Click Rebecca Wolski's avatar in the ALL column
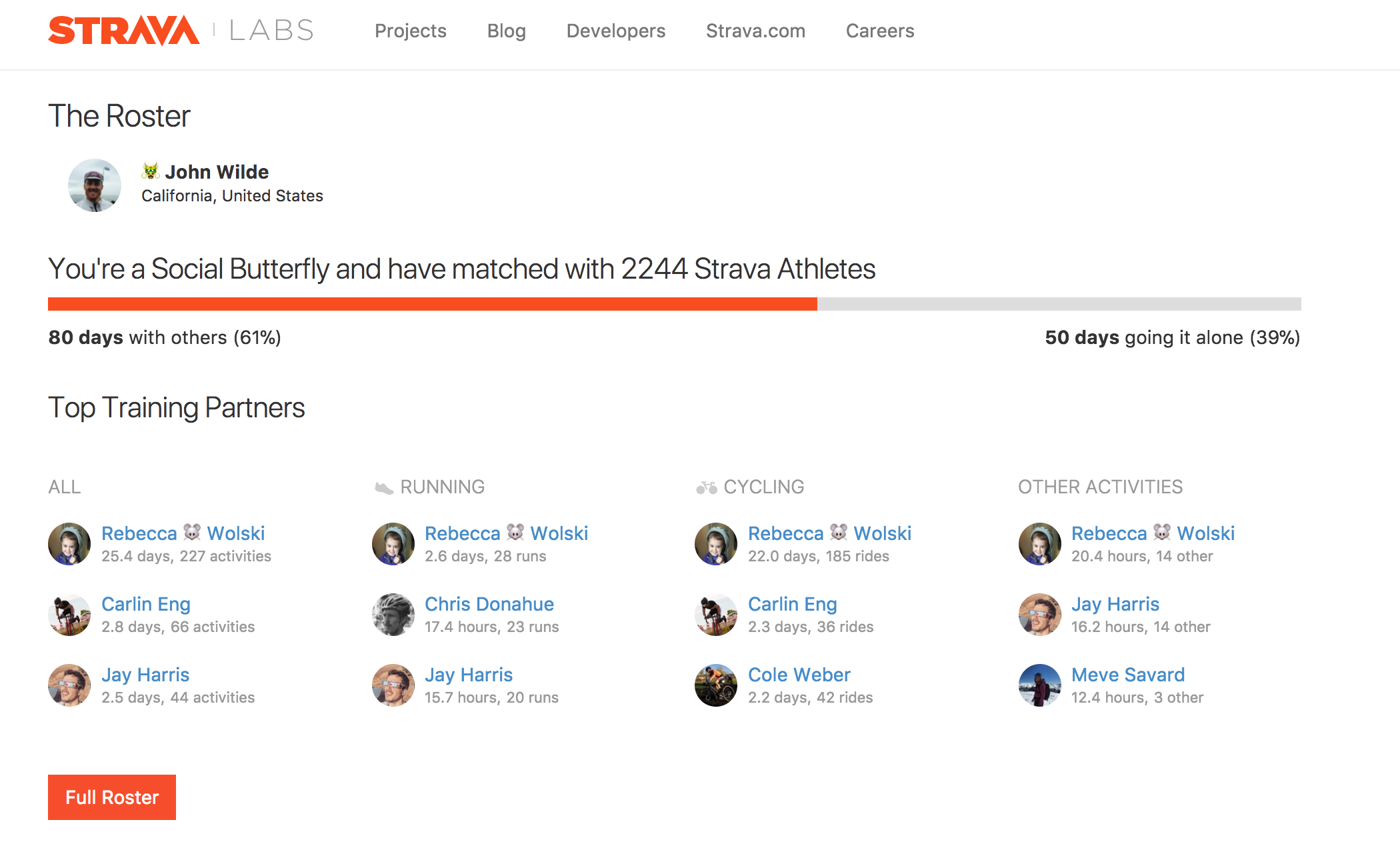This screenshot has width=1400, height=856. click(69, 544)
